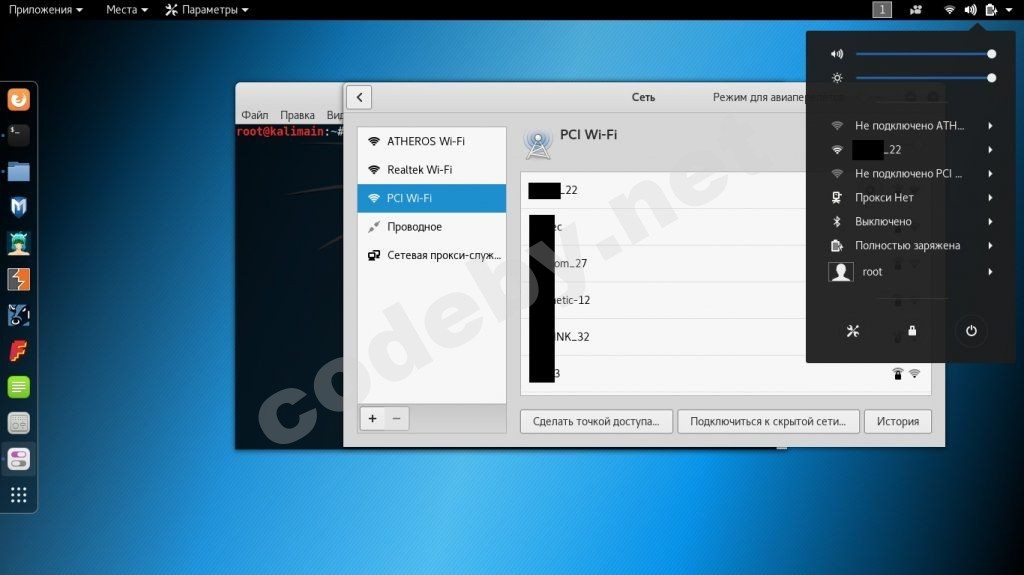Click the Wi-Fi indicator in top bar
Viewport: 1024px width, 575px height.
tap(950, 10)
